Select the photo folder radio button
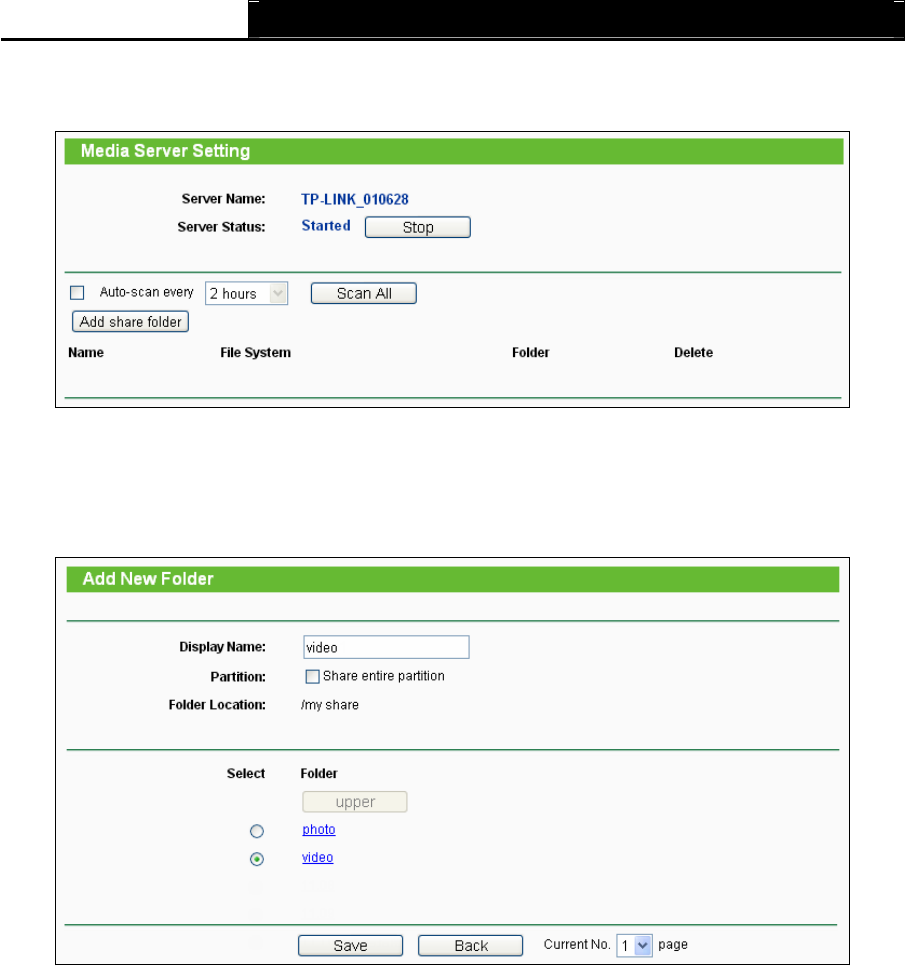 257,831
